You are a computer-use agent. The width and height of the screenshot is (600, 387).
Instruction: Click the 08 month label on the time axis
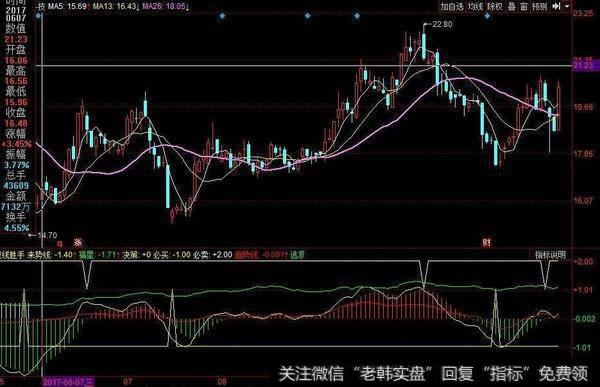tap(222, 382)
